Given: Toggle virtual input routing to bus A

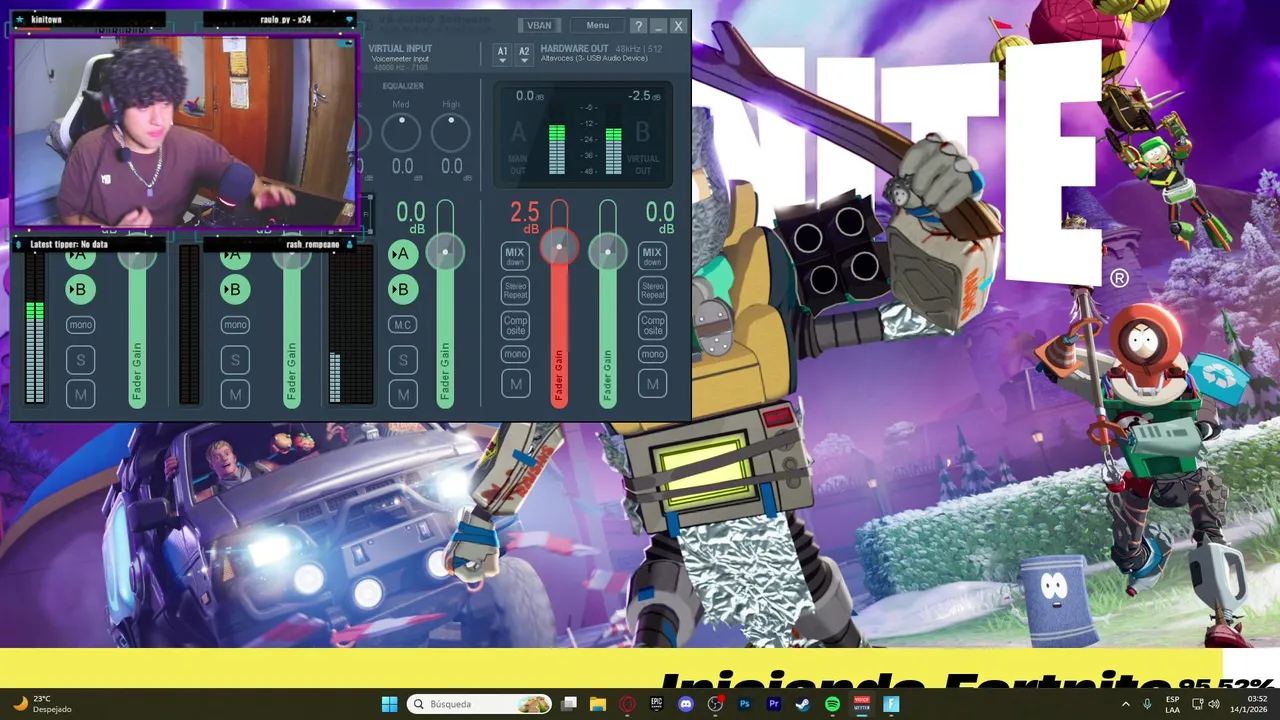Looking at the screenshot, I should coord(403,254).
